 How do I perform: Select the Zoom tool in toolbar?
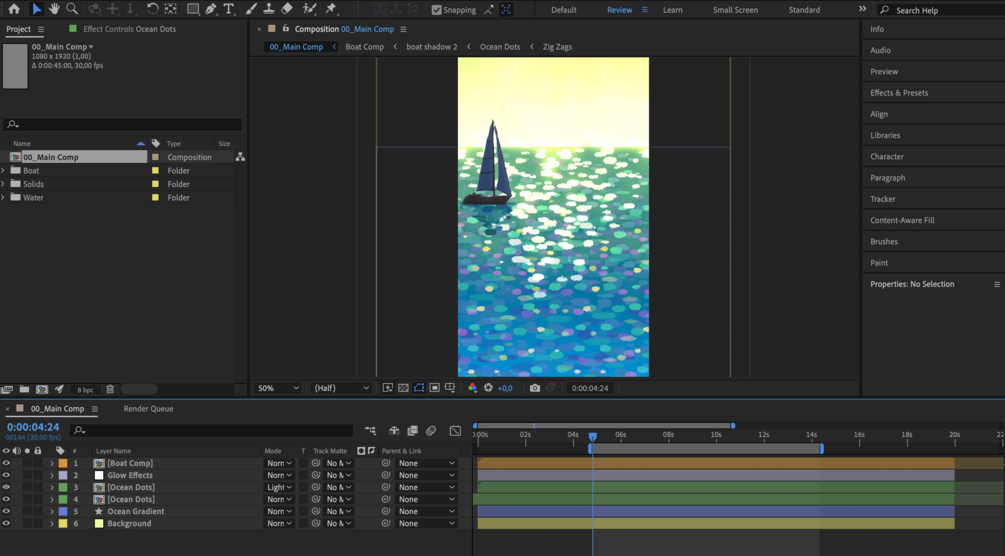[x=72, y=9]
